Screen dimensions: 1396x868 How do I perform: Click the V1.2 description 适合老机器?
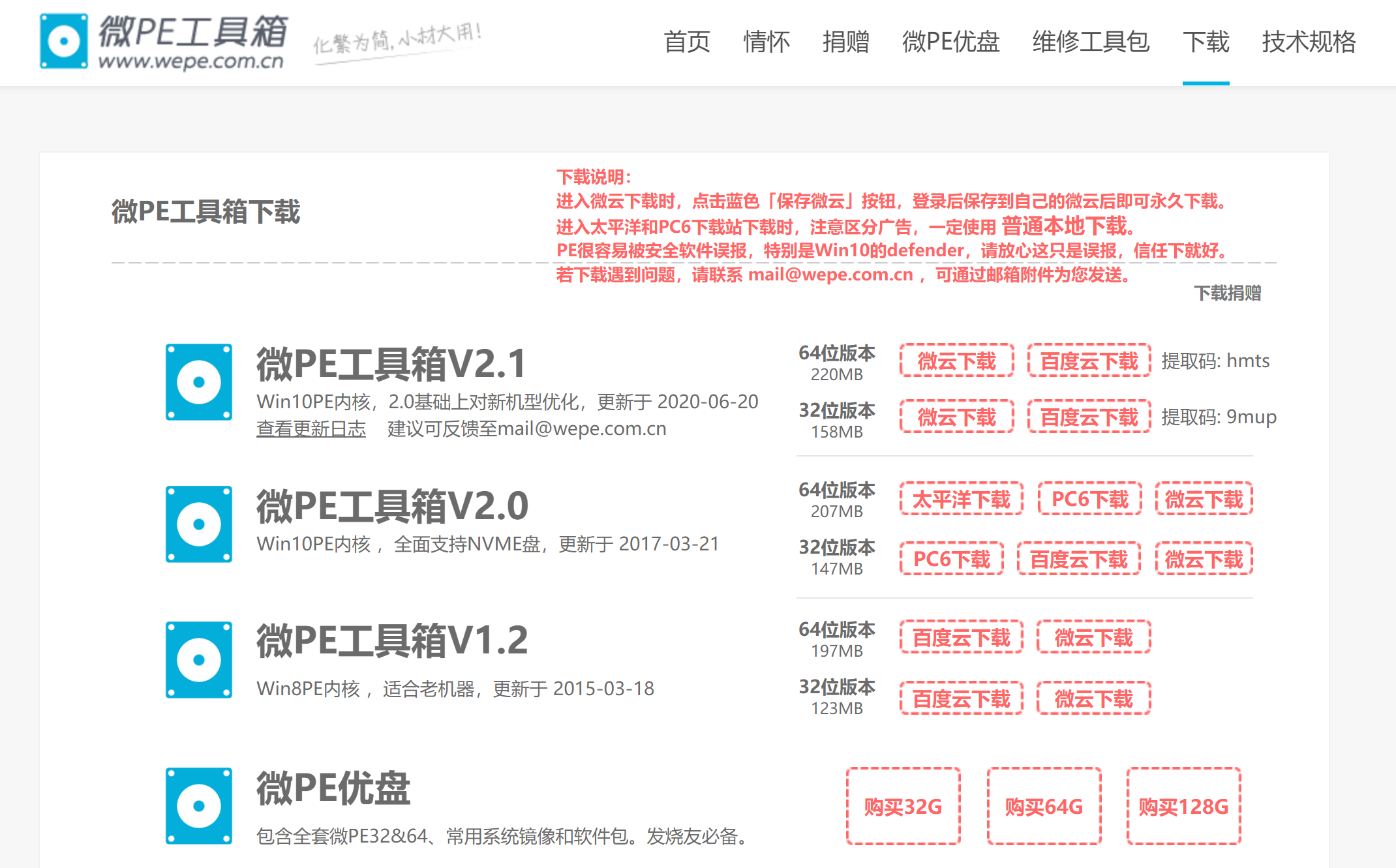pyautogui.click(x=455, y=689)
